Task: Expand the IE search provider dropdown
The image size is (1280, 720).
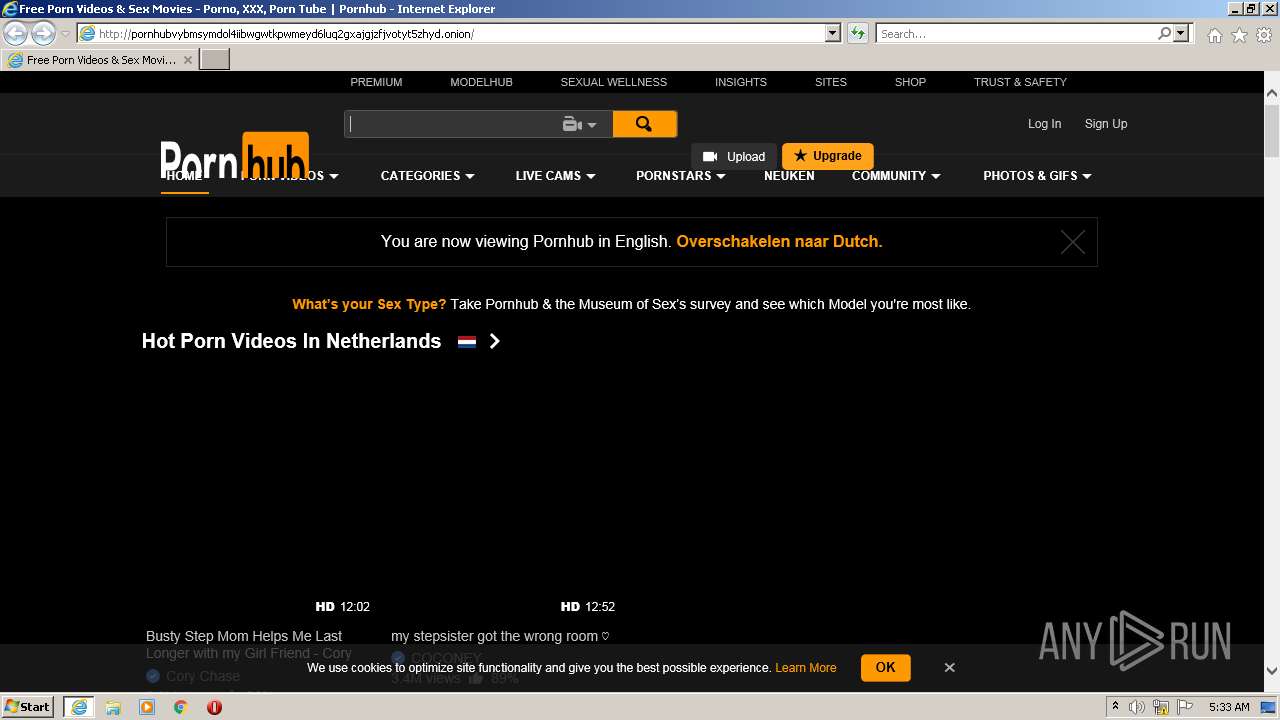Action: (x=1181, y=33)
